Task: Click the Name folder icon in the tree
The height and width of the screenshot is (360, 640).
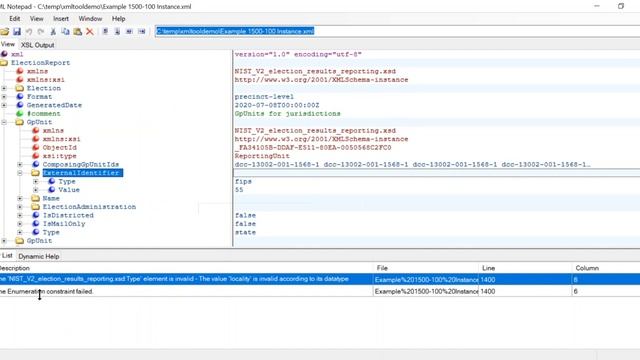Action: click(x=36, y=198)
